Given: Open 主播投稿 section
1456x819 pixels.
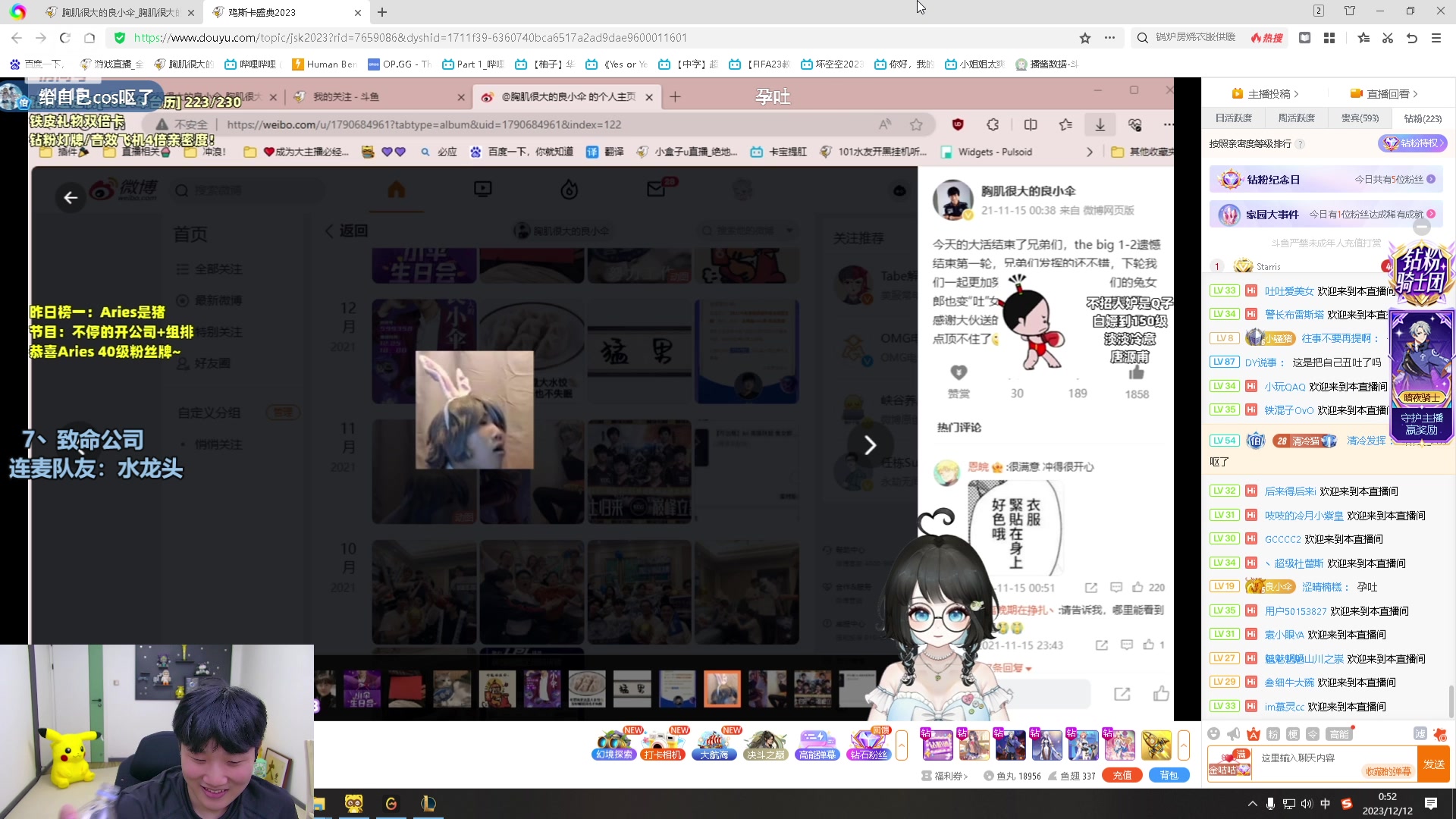Looking at the screenshot, I should pos(1265,94).
